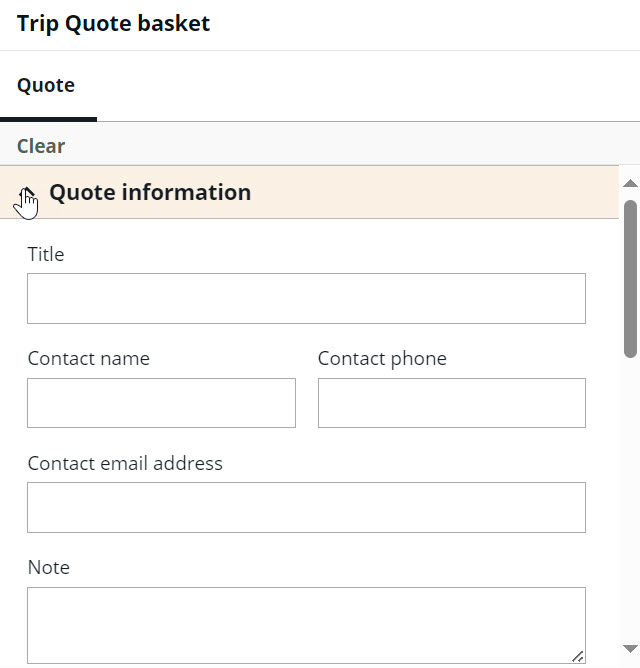
Task: Click inside the Note text area
Action: pos(306,625)
